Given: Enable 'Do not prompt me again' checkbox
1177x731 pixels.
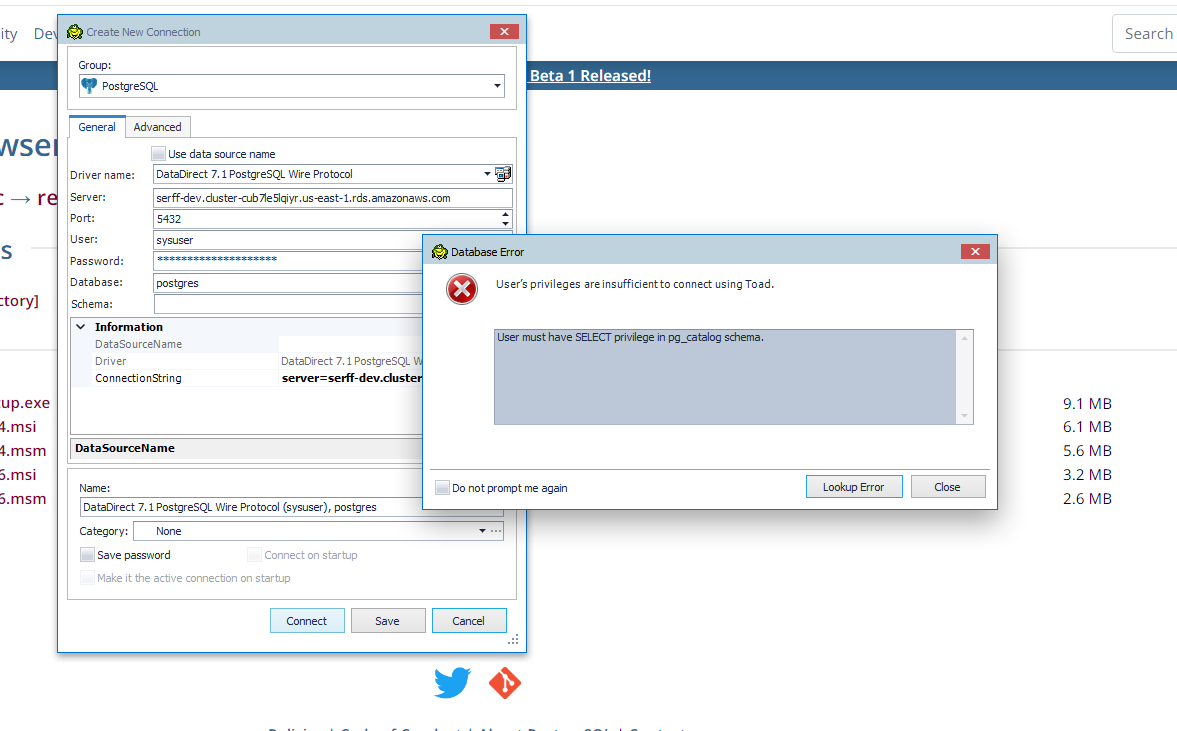Looking at the screenshot, I should click(x=443, y=488).
